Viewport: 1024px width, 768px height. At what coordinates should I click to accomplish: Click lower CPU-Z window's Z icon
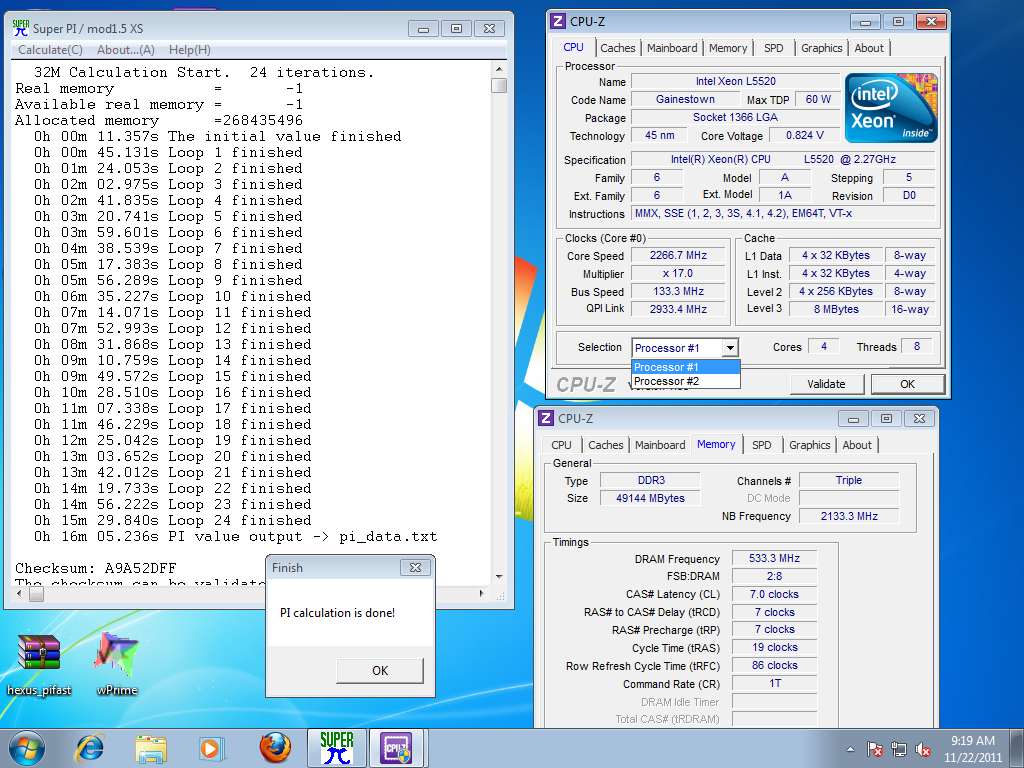[546, 419]
